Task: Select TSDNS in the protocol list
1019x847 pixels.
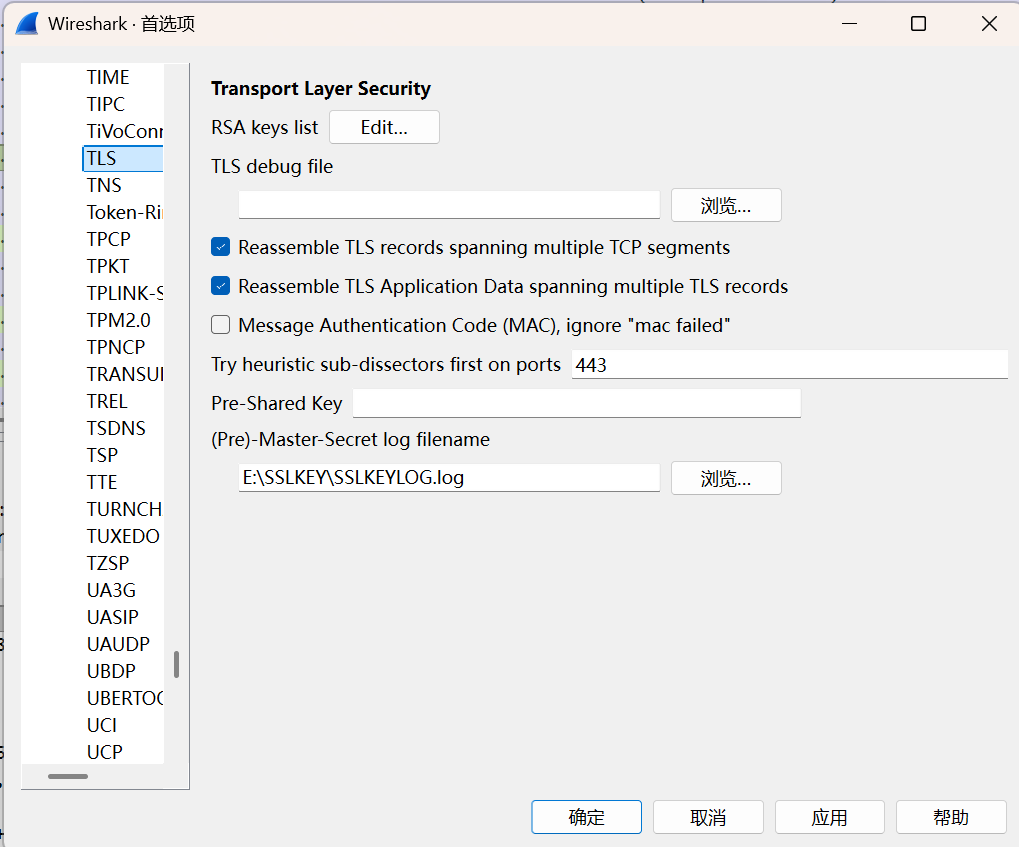Action: click(x=116, y=428)
